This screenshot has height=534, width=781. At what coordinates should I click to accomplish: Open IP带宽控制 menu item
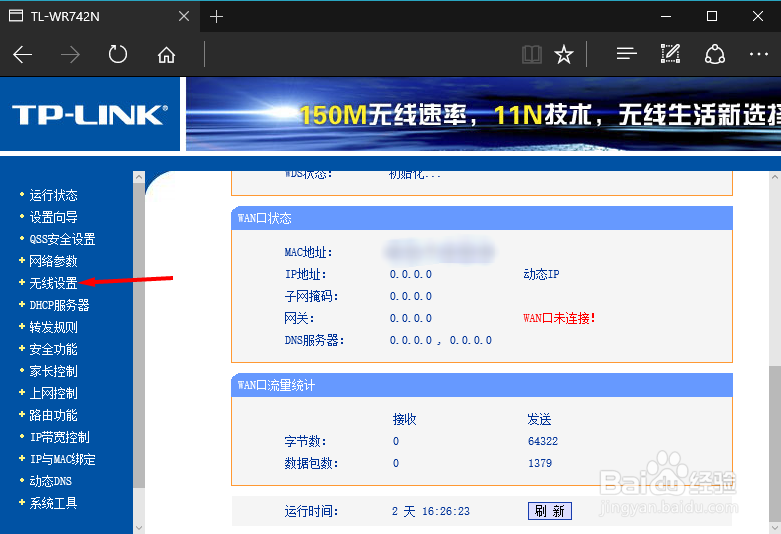coord(60,437)
